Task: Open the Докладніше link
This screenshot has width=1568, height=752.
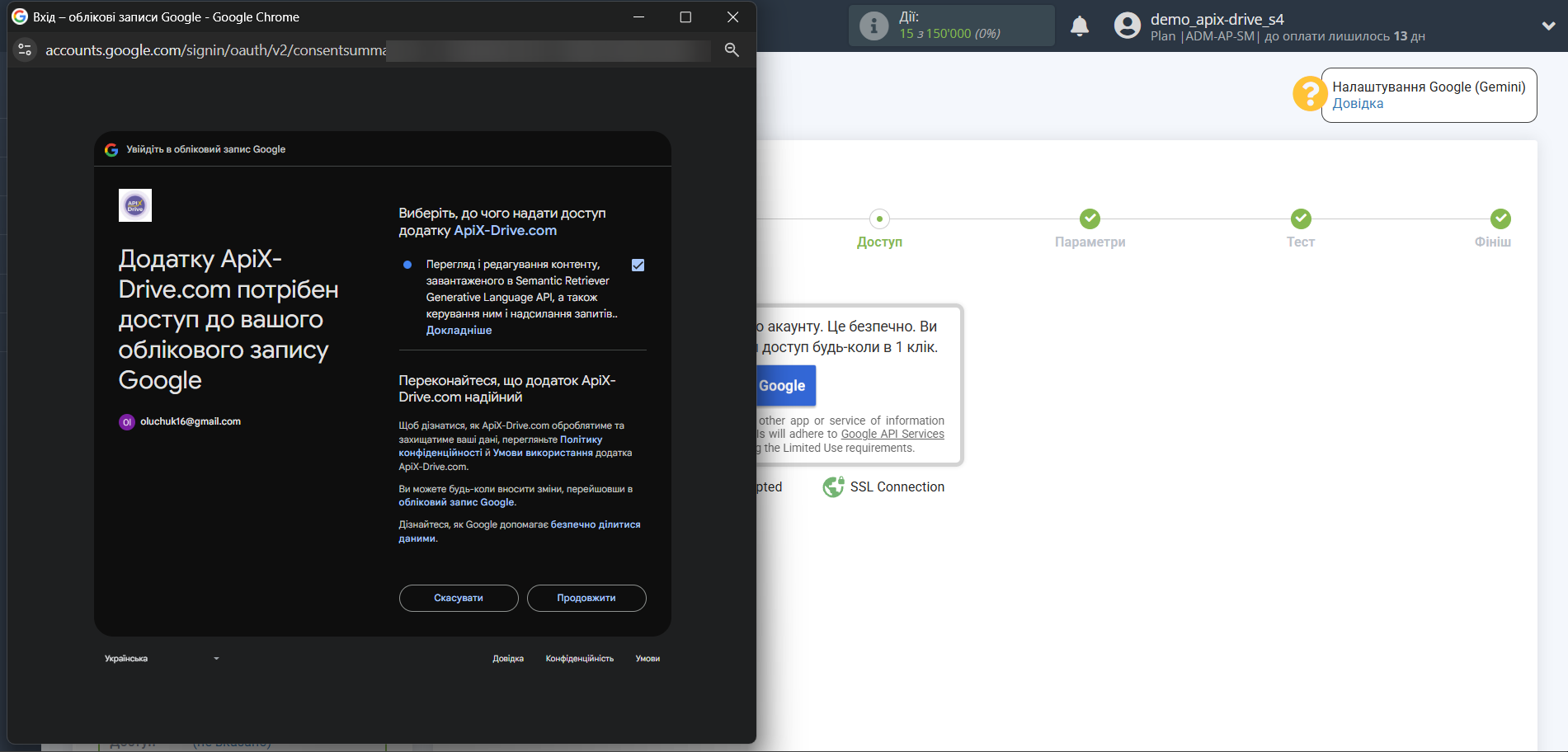Action: pos(459,331)
